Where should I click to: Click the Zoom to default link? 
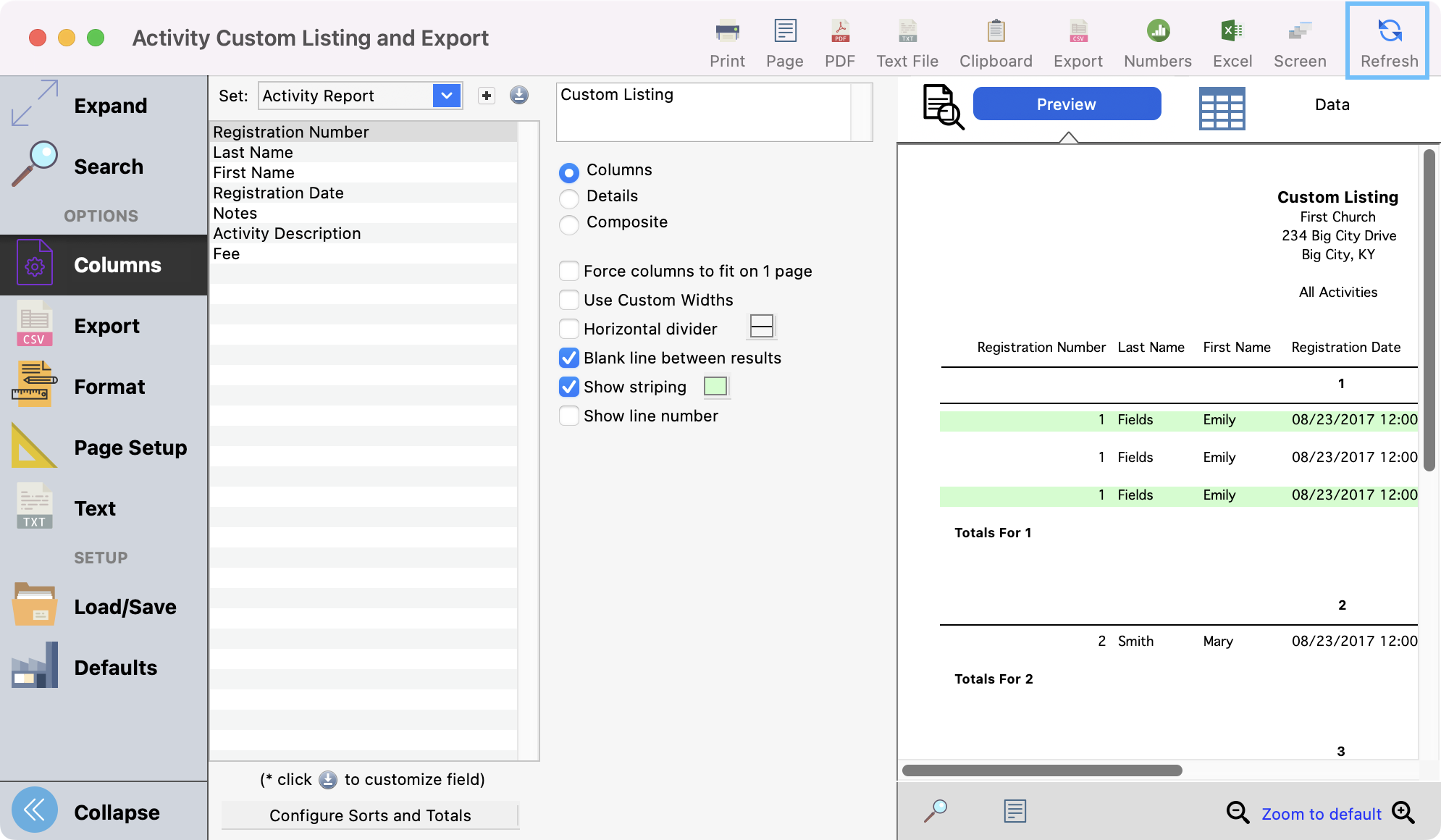[1321, 814]
